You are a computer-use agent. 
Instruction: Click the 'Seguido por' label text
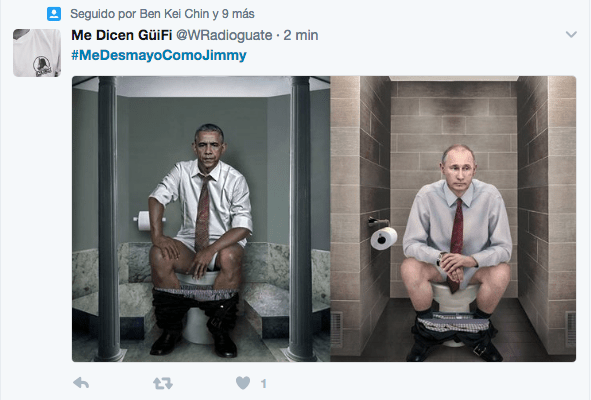[x=104, y=14]
